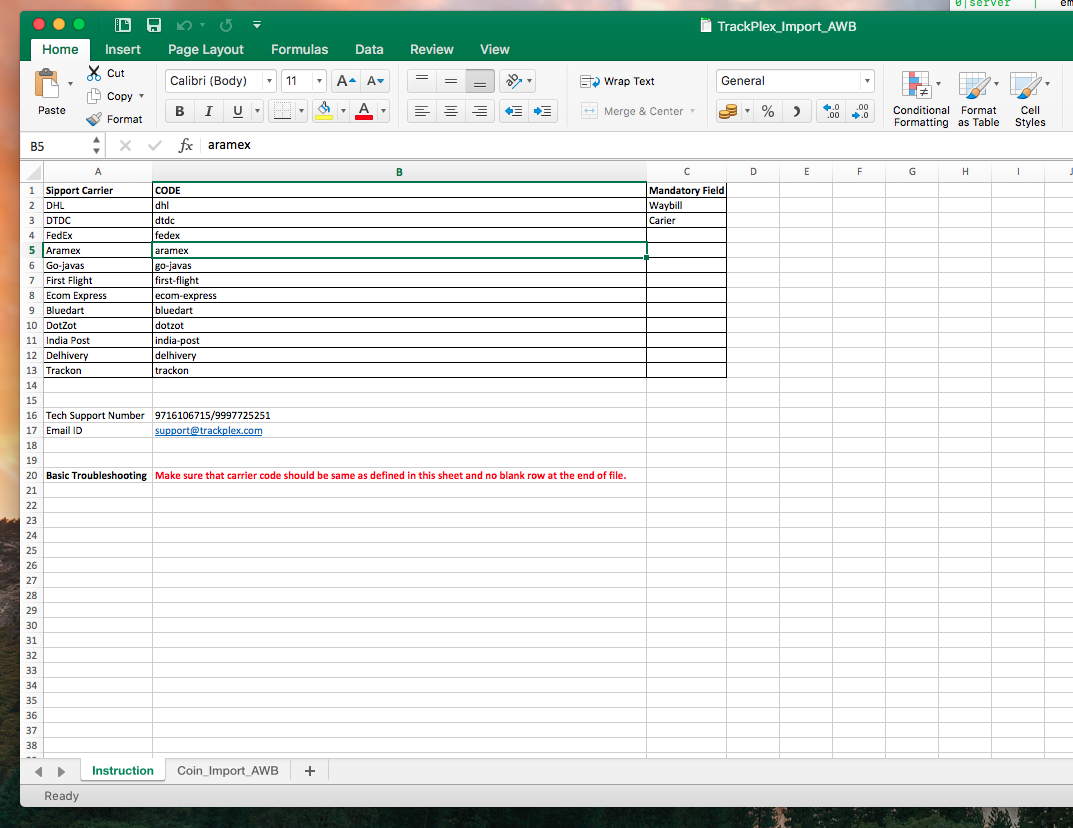The height and width of the screenshot is (828, 1073).
Task: Open the font size dropdown arrow
Action: click(319, 81)
